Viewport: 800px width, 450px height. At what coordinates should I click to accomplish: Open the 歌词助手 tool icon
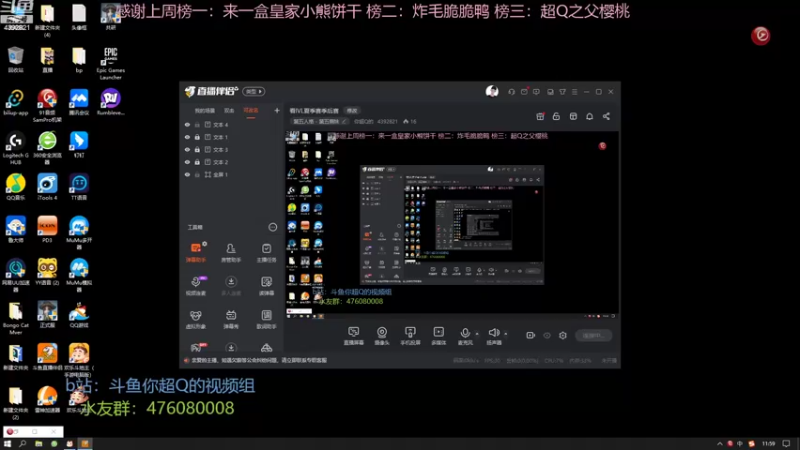(266, 319)
